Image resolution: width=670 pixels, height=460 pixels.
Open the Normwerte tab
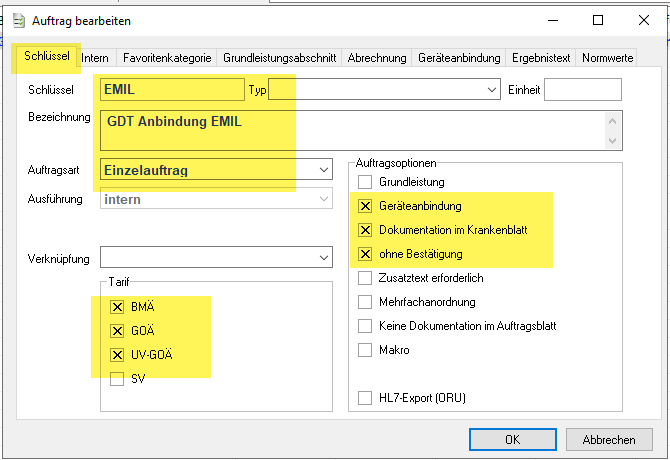click(606, 58)
